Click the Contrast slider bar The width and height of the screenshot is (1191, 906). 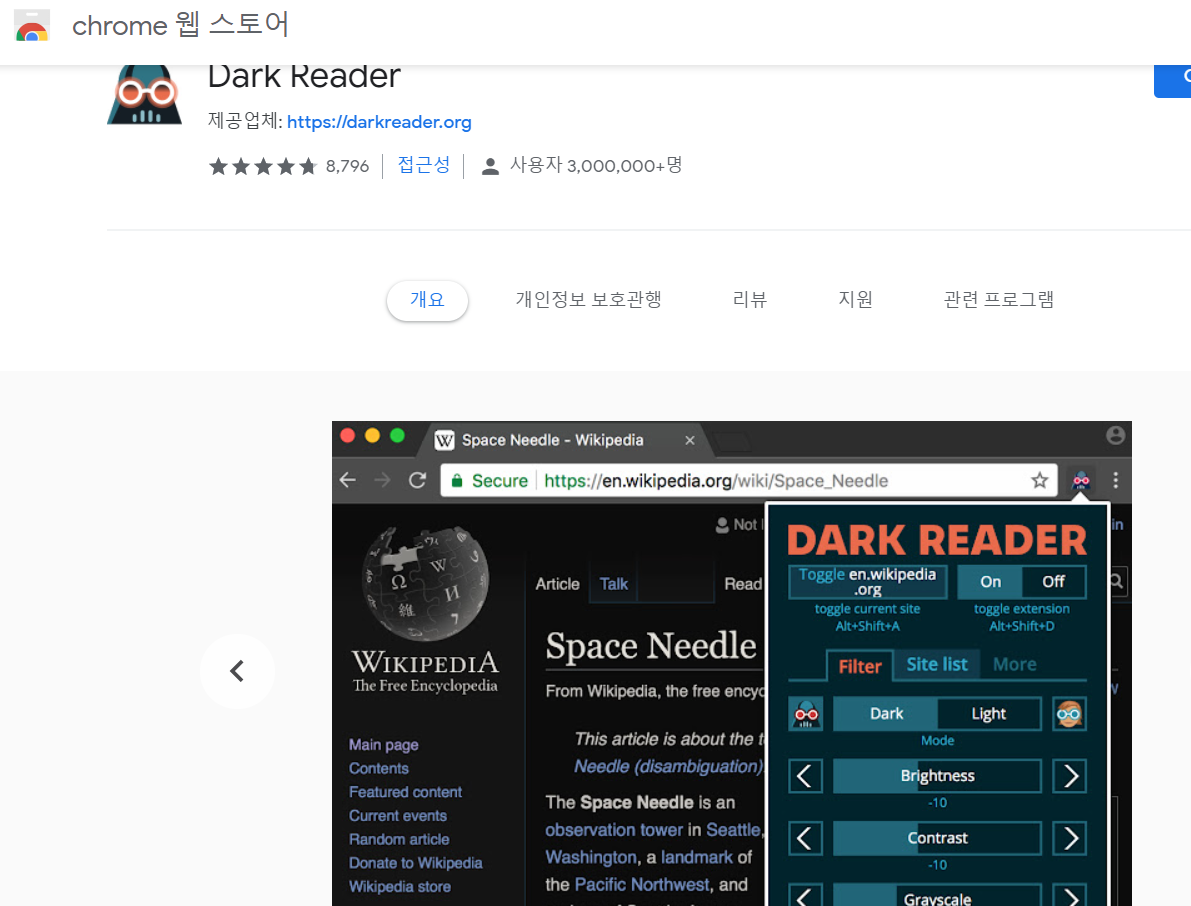937,838
